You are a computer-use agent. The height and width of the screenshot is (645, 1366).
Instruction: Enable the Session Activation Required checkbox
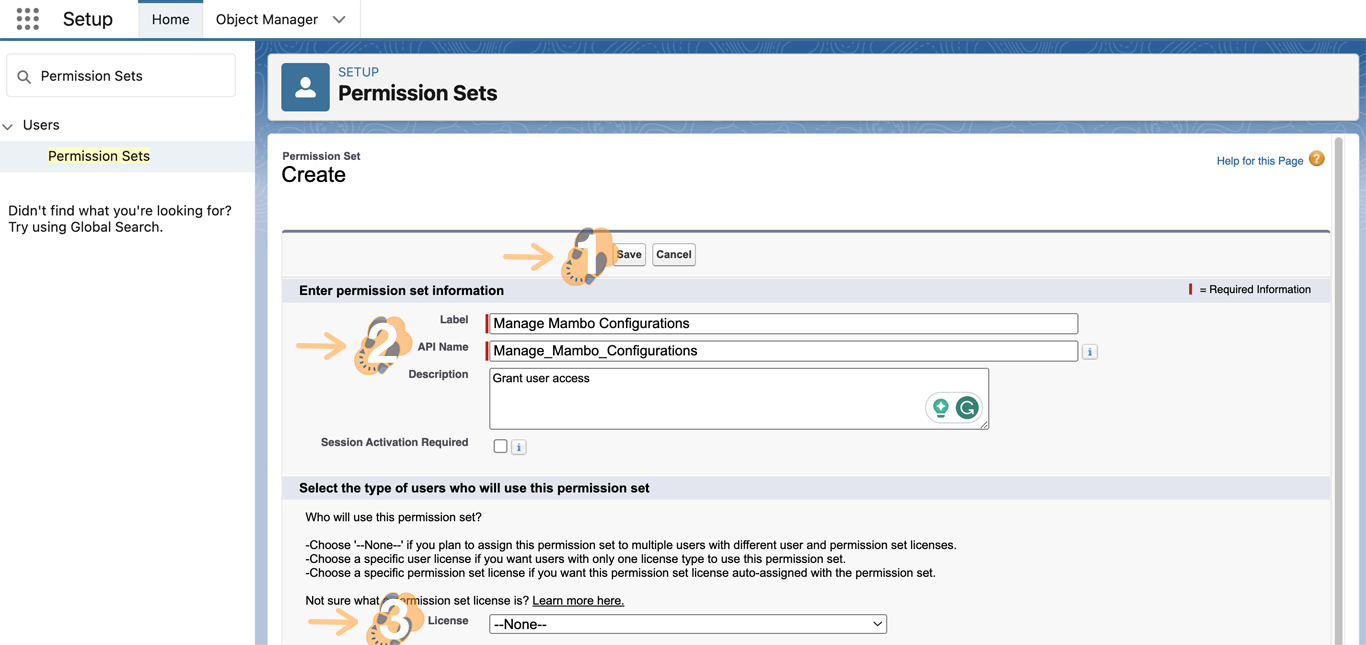coord(500,446)
